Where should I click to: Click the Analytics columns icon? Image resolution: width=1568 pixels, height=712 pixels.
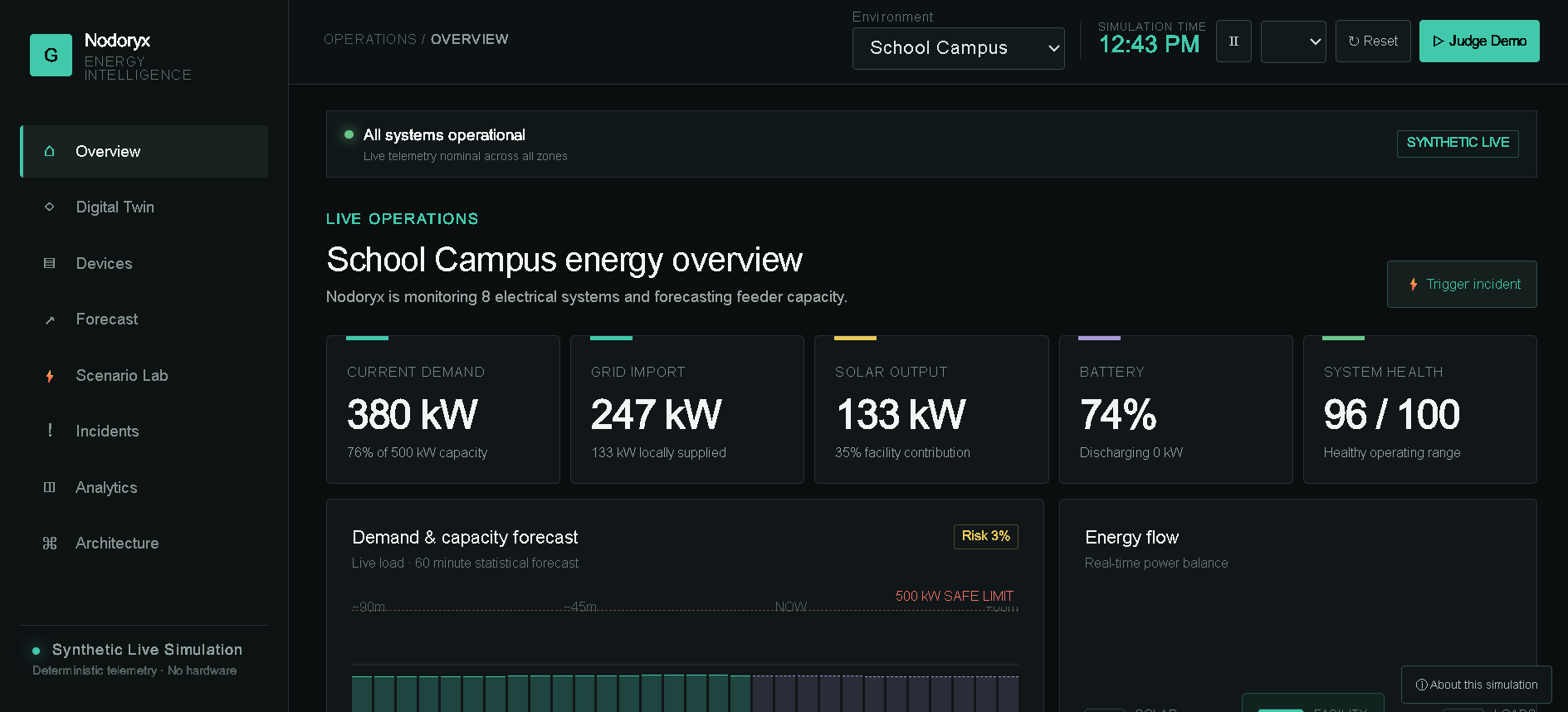(50, 487)
